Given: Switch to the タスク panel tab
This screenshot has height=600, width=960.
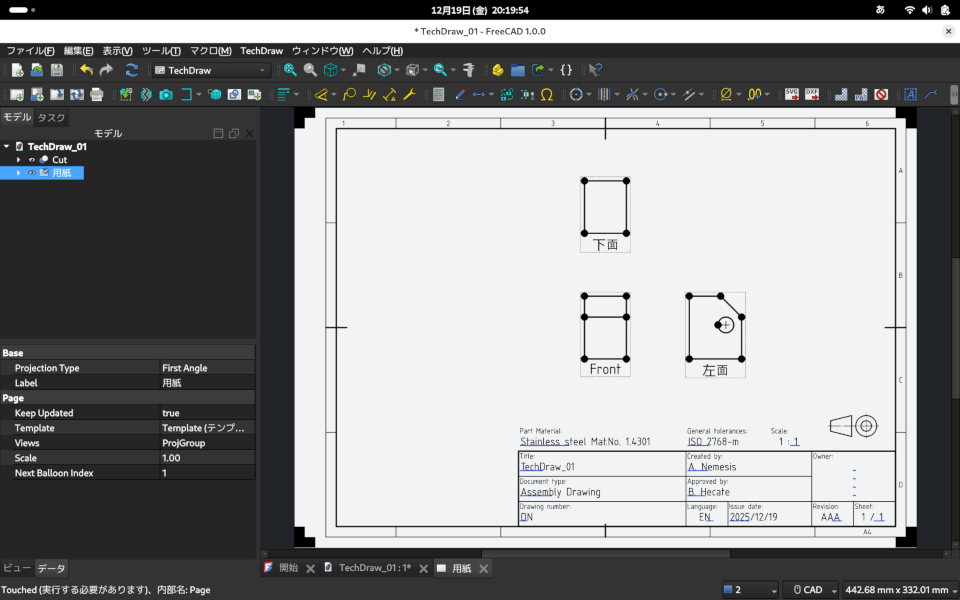Looking at the screenshot, I should coord(52,117).
